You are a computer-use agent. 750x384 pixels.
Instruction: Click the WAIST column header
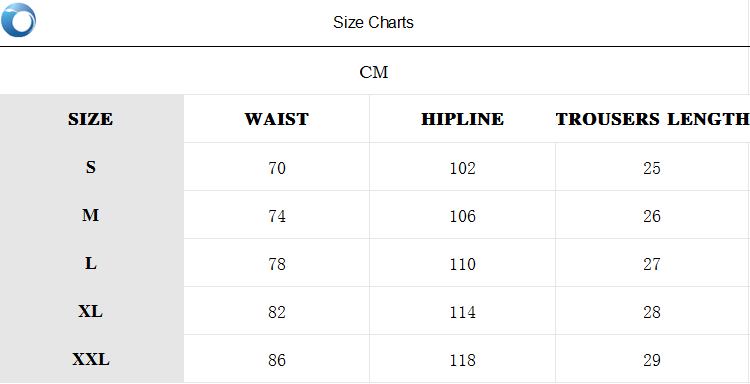point(276,119)
